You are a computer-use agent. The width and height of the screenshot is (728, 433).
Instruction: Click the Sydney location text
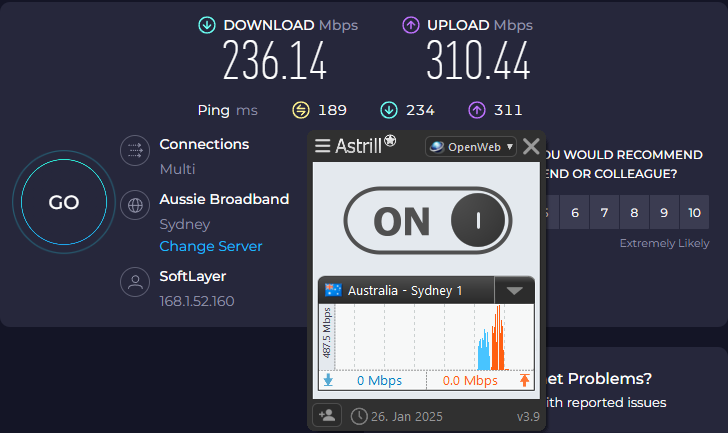185,225
